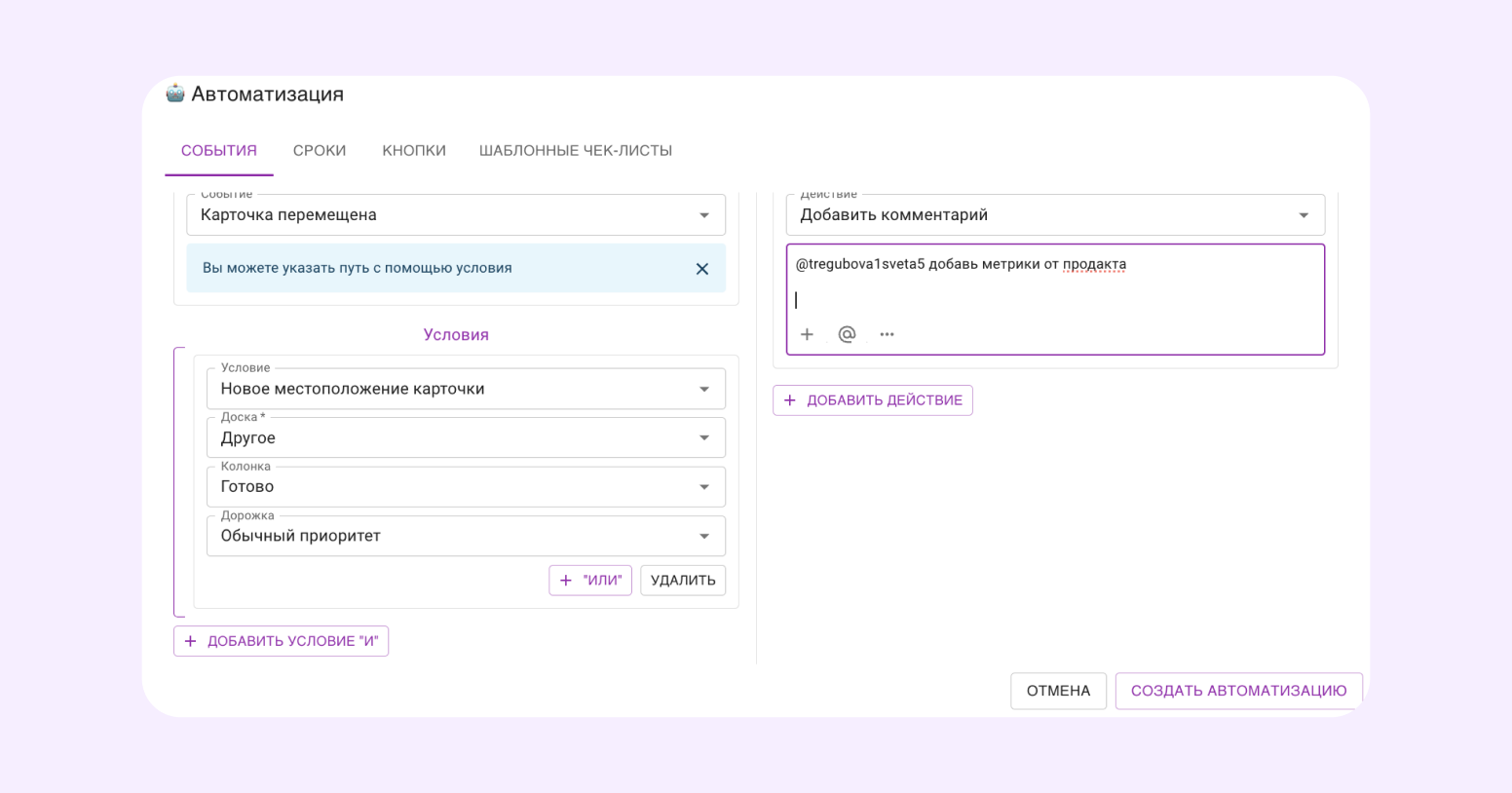
Task: Expand the Действие dropdown Добавить комментарий
Action: pyautogui.click(x=1054, y=215)
